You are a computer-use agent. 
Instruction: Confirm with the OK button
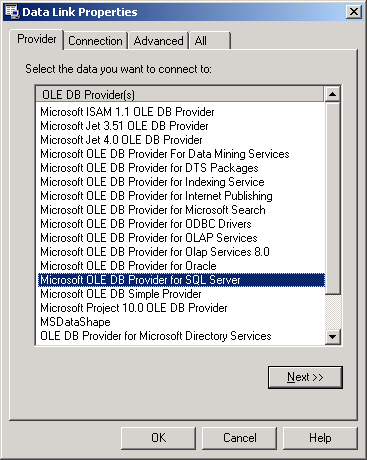158,438
